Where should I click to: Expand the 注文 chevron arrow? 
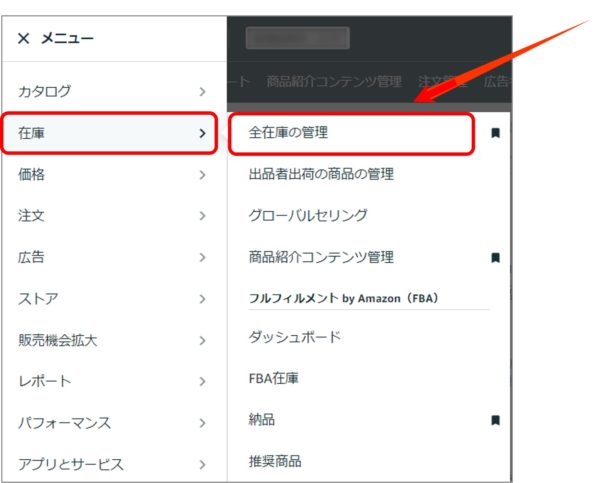(x=202, y=216)
